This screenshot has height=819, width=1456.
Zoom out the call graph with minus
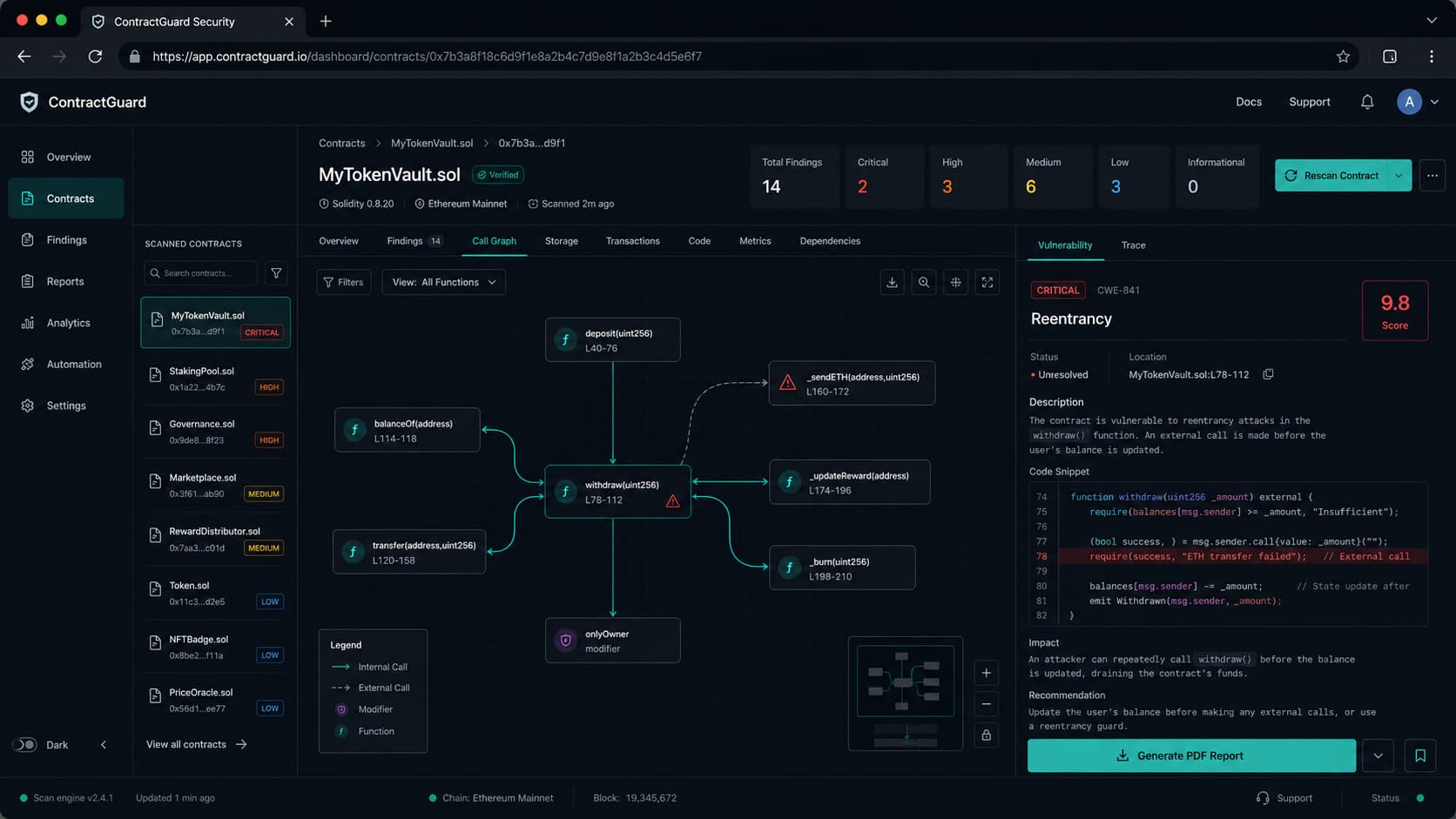click(986, 704)
